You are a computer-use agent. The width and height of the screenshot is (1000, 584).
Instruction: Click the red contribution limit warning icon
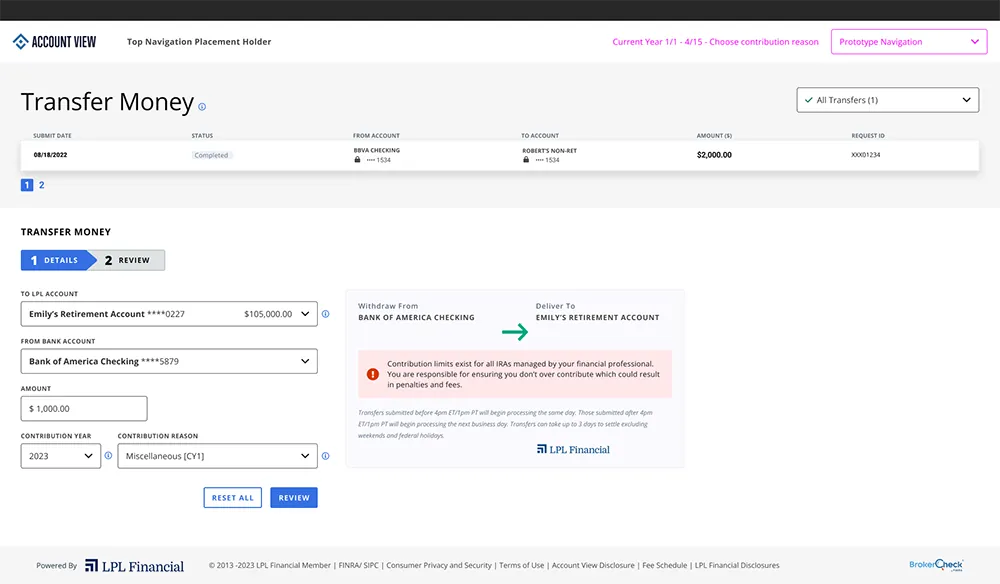[373, 374]
